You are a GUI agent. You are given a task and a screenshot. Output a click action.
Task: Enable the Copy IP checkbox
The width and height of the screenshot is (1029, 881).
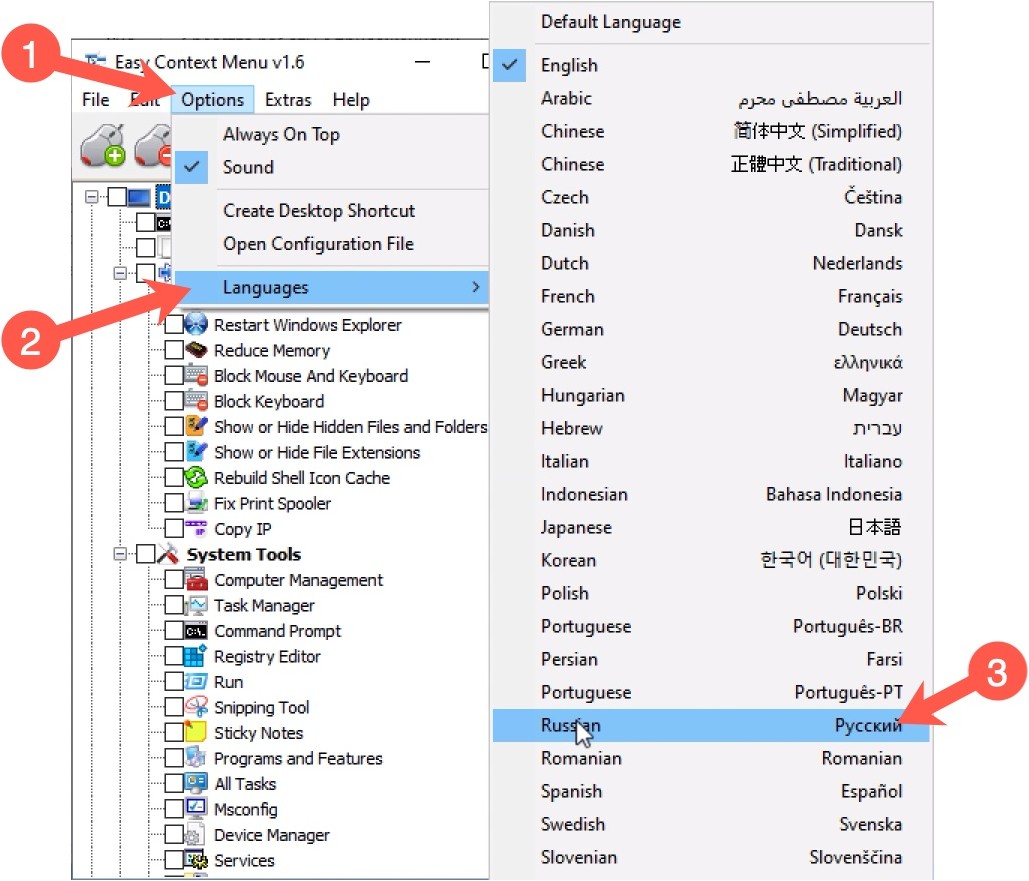coord(174,528)
